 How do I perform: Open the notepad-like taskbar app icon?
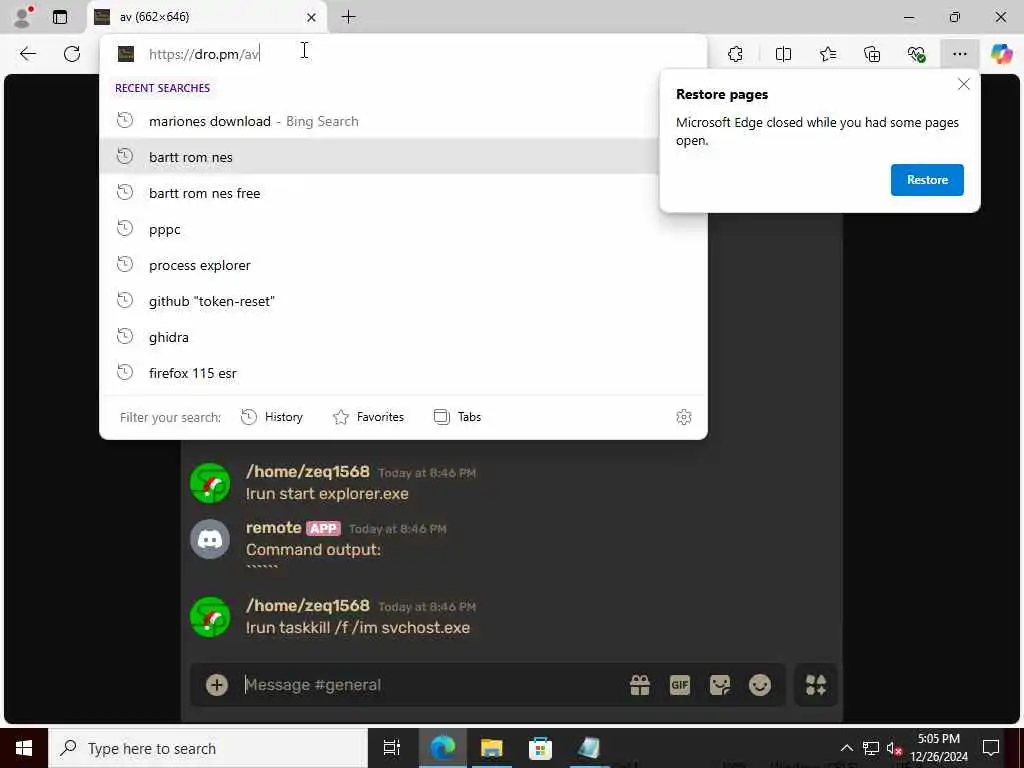click(x=589, y=748)
